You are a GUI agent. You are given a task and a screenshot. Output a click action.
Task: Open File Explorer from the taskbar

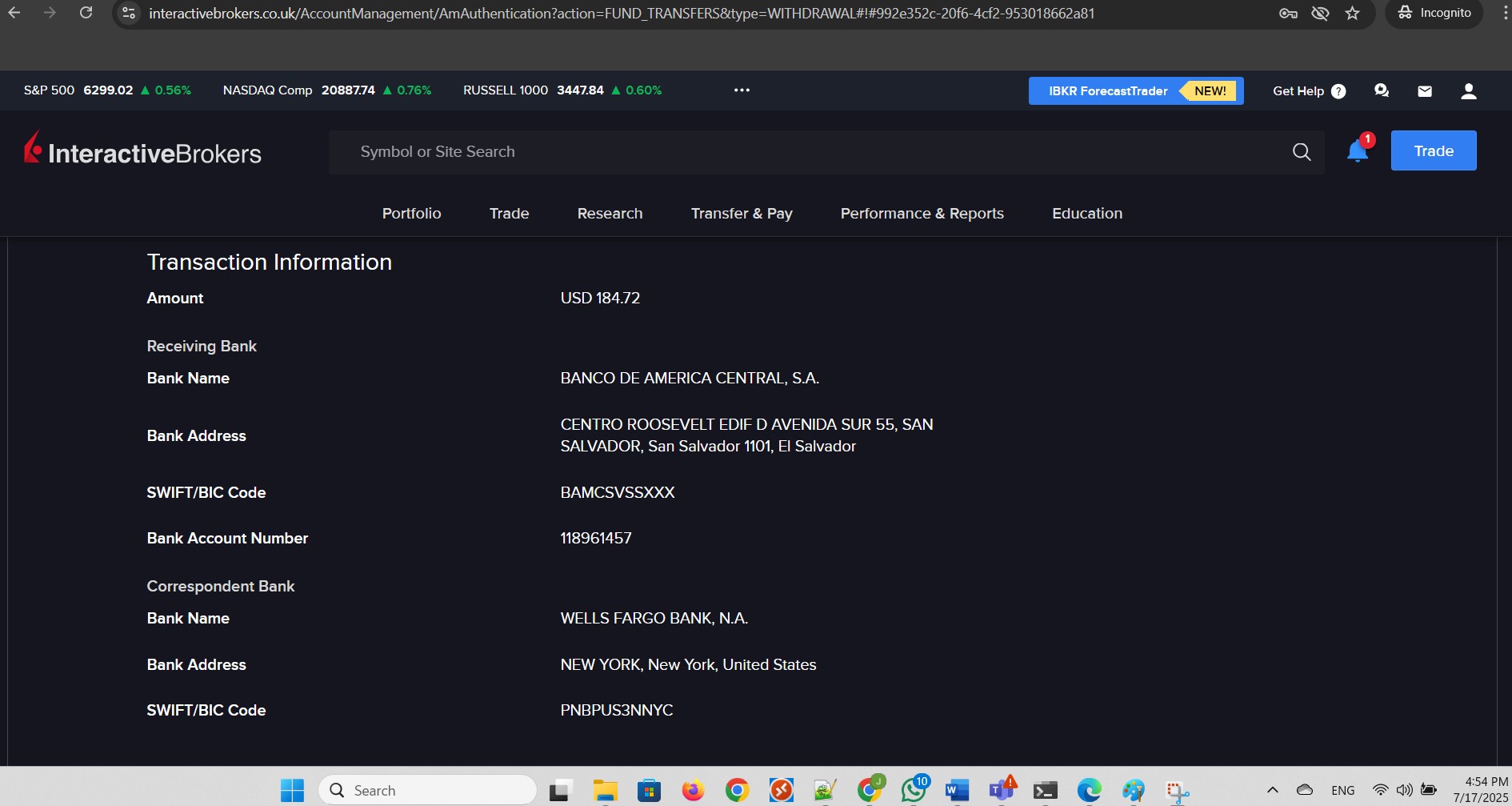coord(606,791)
